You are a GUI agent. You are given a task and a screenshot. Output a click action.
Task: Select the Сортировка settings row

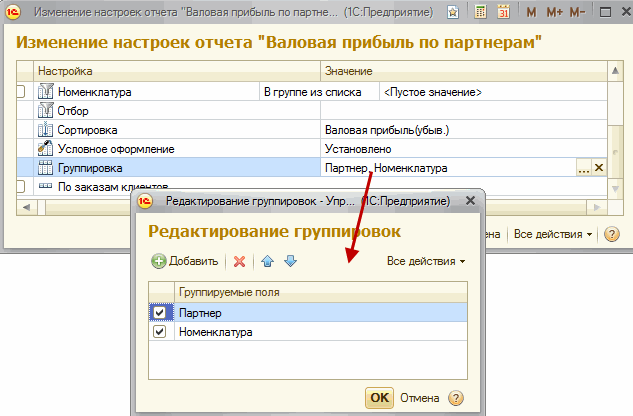pos(312,130)
